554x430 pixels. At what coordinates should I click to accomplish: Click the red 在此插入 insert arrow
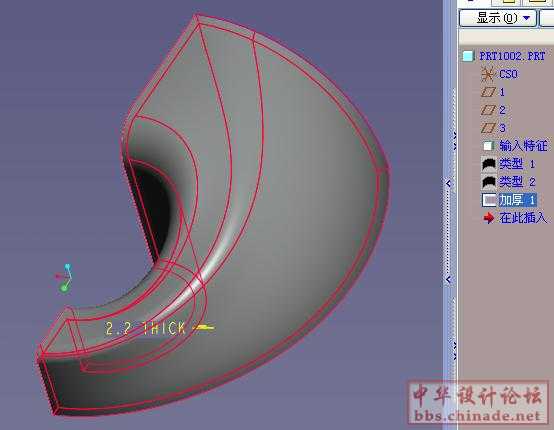pyautogui.click(x=489, y=218)
